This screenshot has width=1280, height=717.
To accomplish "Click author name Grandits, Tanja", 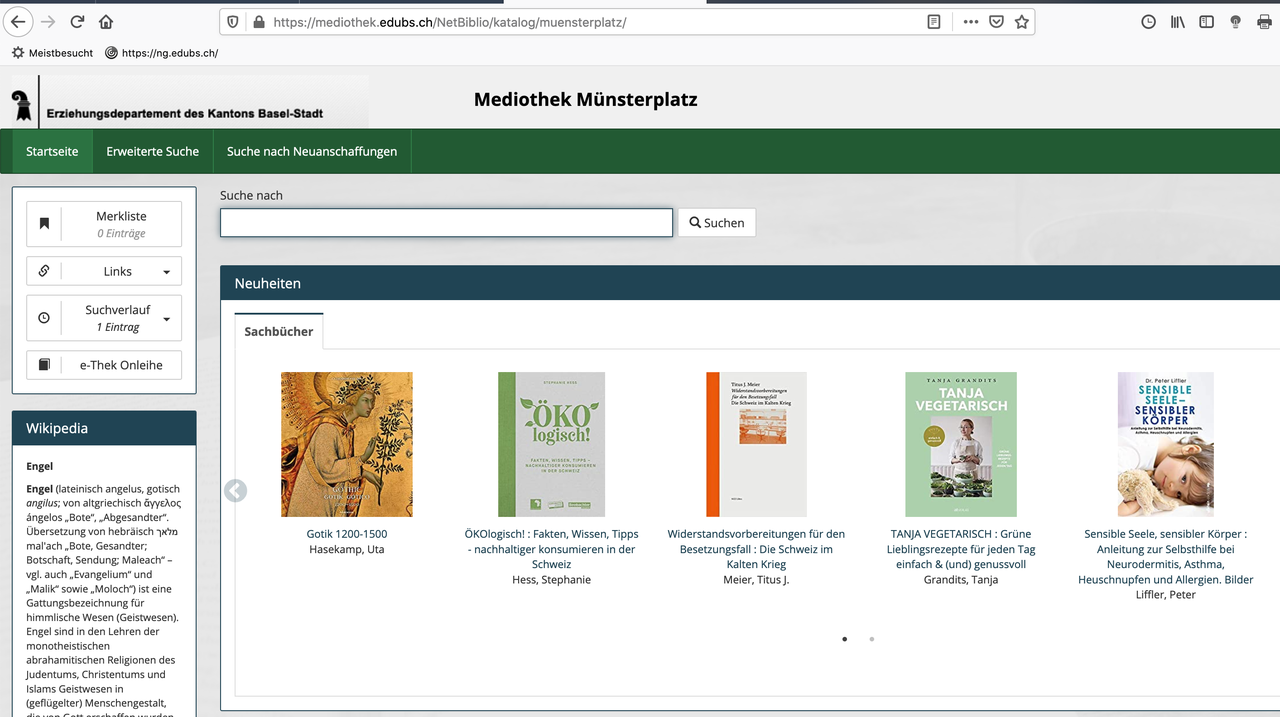I will coord(961,580).
